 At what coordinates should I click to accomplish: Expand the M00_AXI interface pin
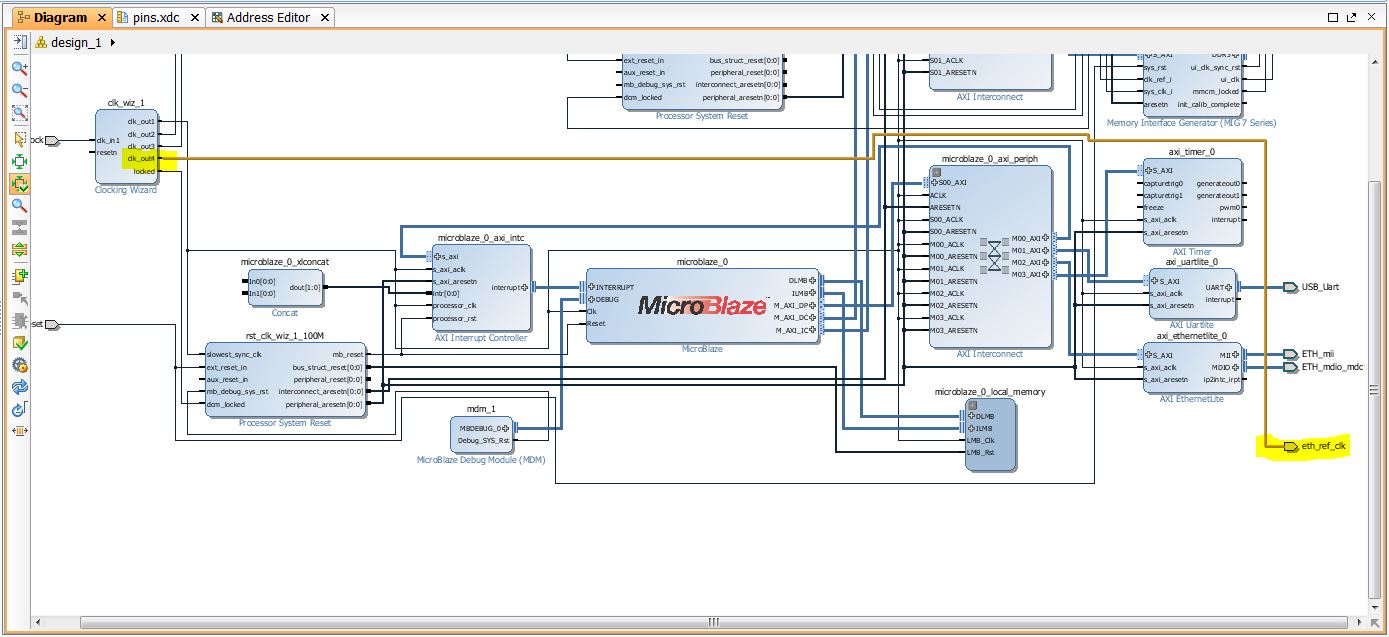click(1046, 238)
